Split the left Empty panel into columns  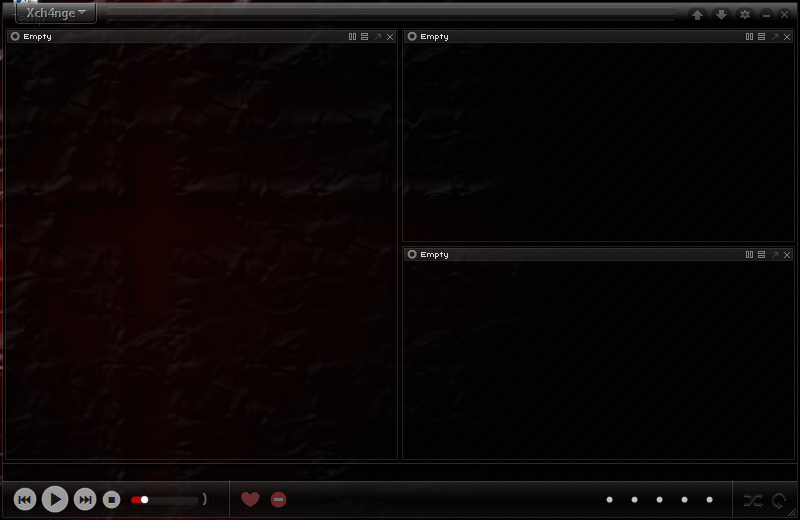tap(352, 37)
